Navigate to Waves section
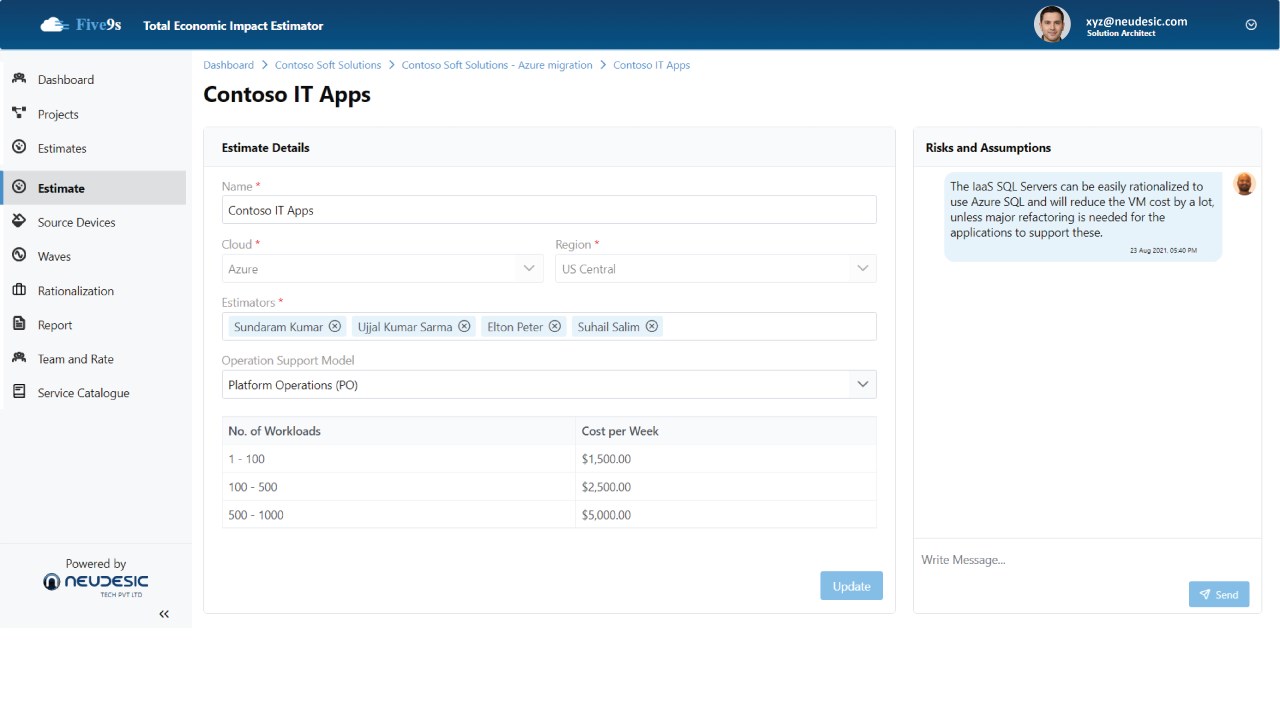Screen dimensions: 1280x720 (54, 256)
